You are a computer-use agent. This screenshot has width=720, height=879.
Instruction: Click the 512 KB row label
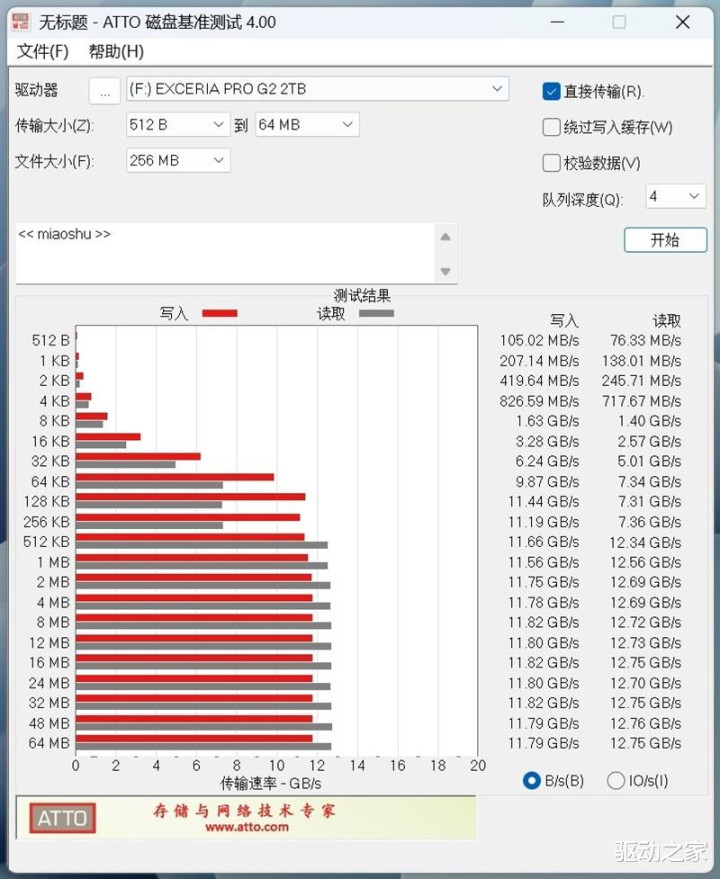[47, 542]
